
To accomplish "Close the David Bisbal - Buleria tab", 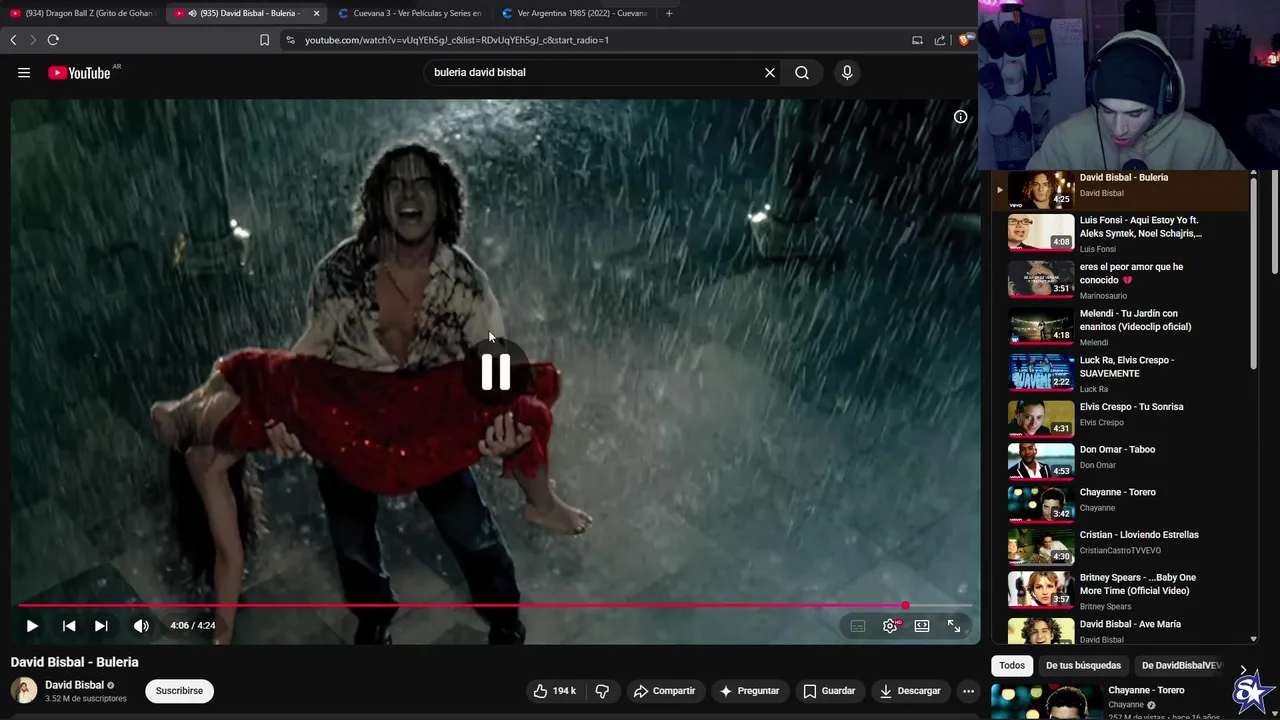I will [317, 13].
